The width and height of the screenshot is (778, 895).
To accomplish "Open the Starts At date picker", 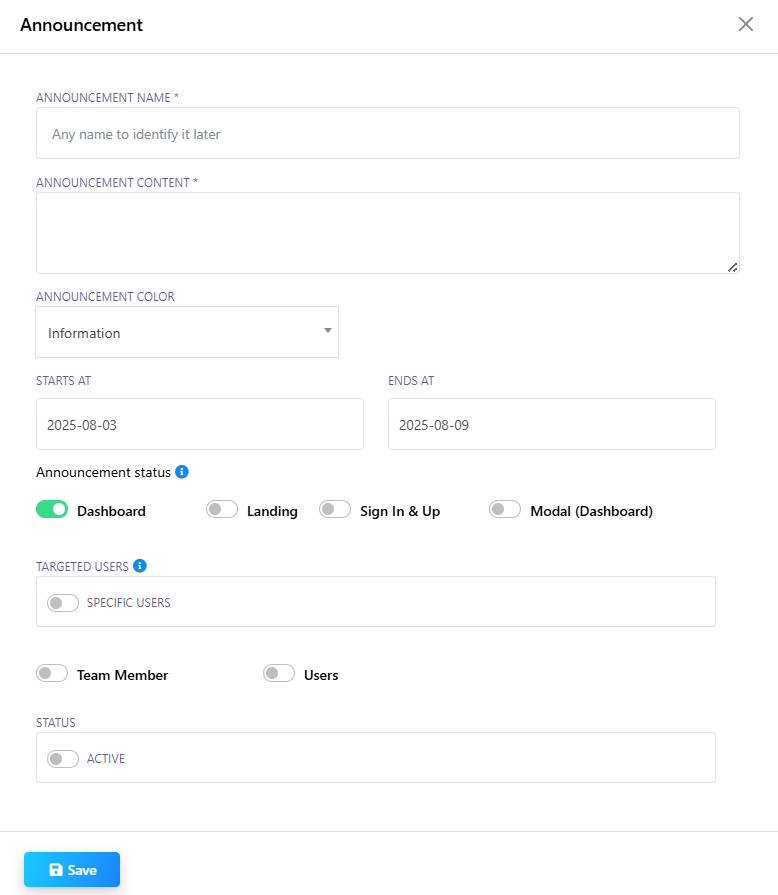I will point(199,424).
